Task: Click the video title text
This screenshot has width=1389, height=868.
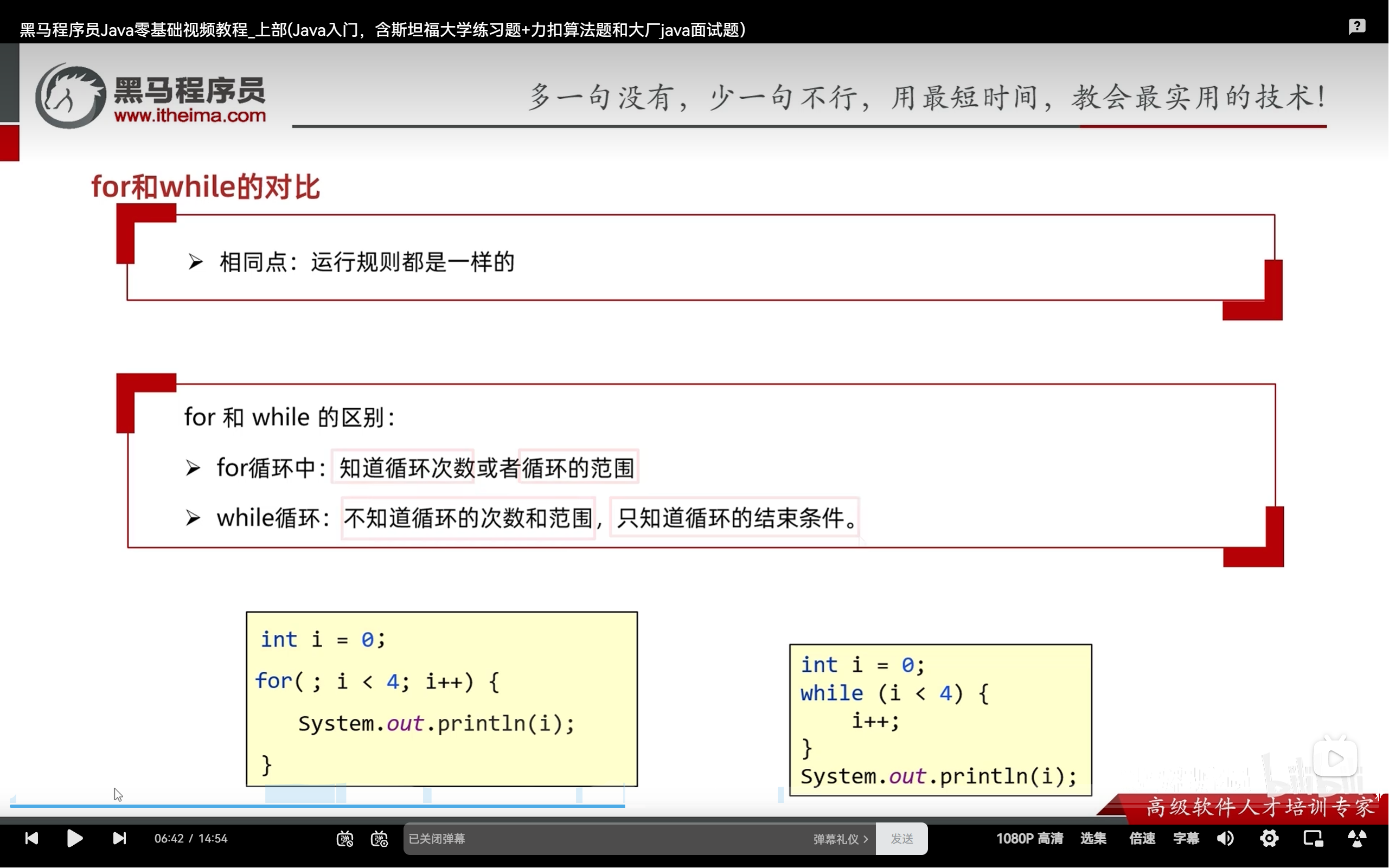Action: tap(382, 30)
